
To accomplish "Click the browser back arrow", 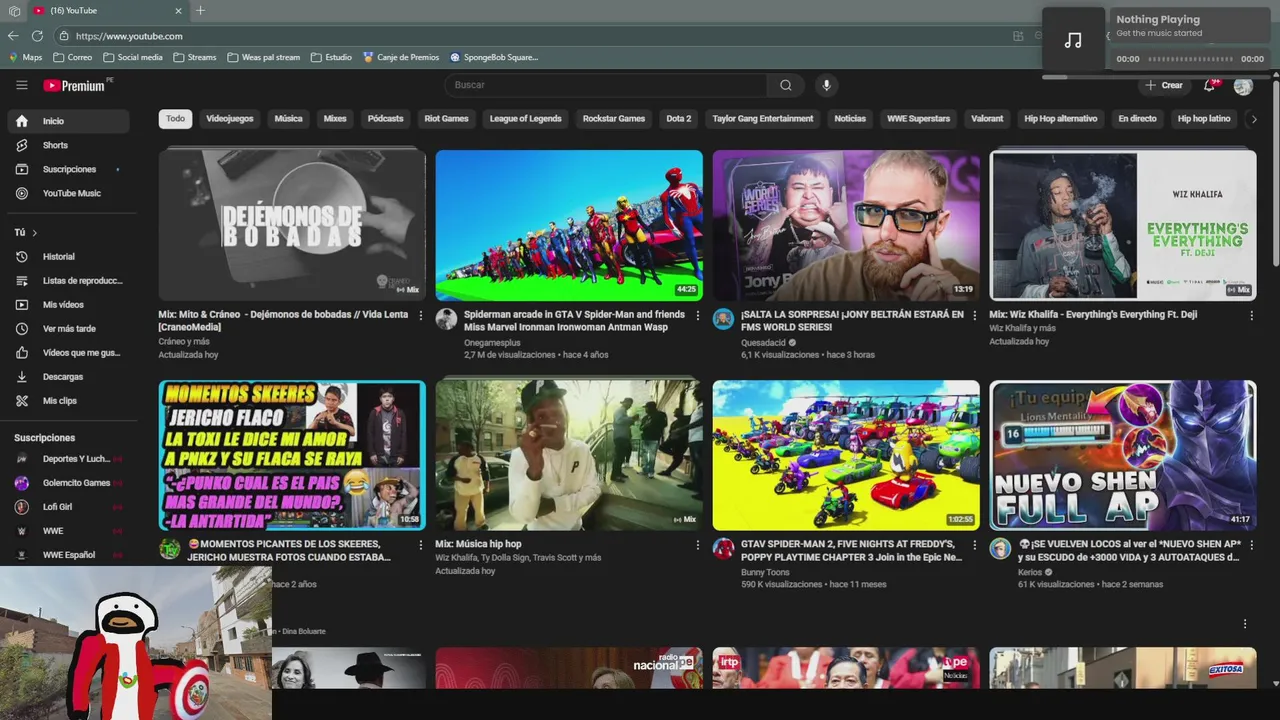I will 13,36.
